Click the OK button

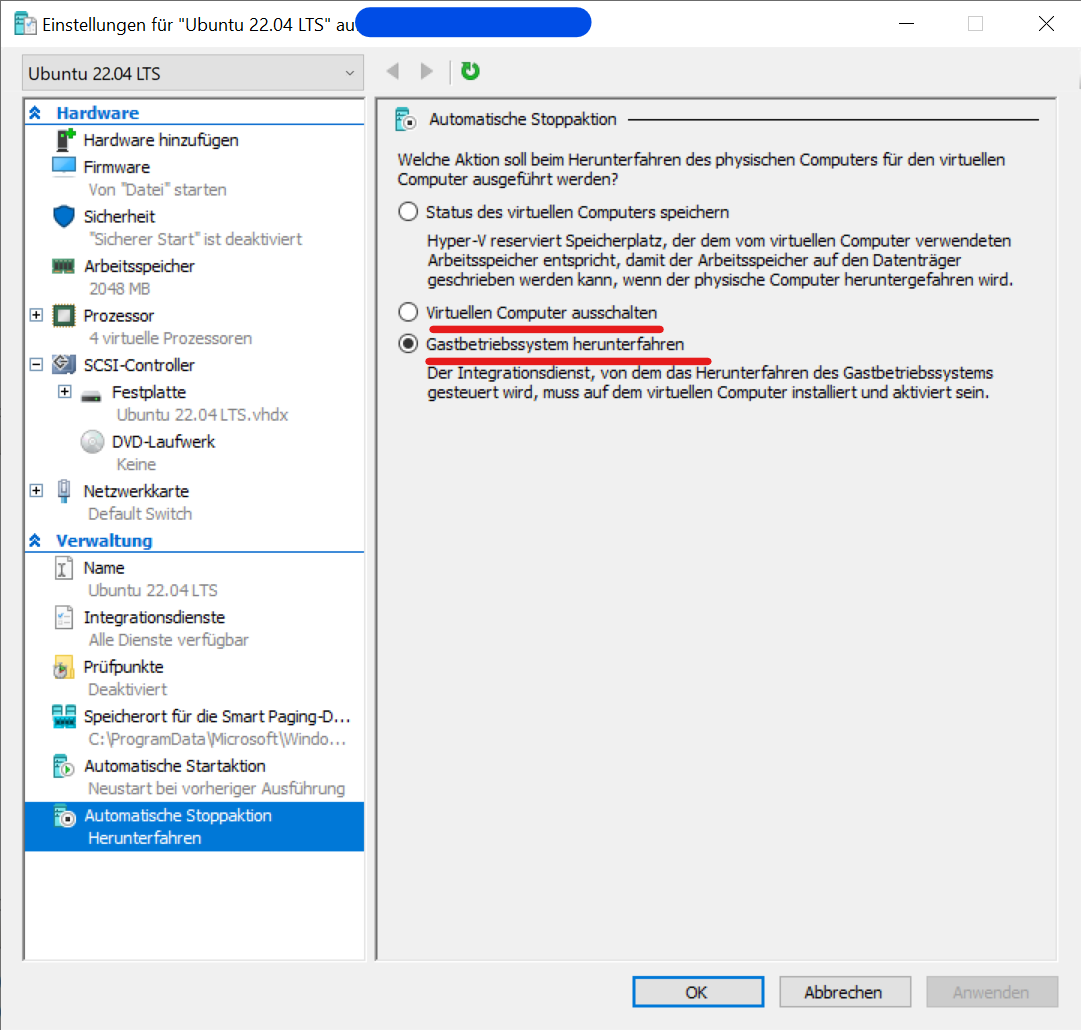click(698, 992)
